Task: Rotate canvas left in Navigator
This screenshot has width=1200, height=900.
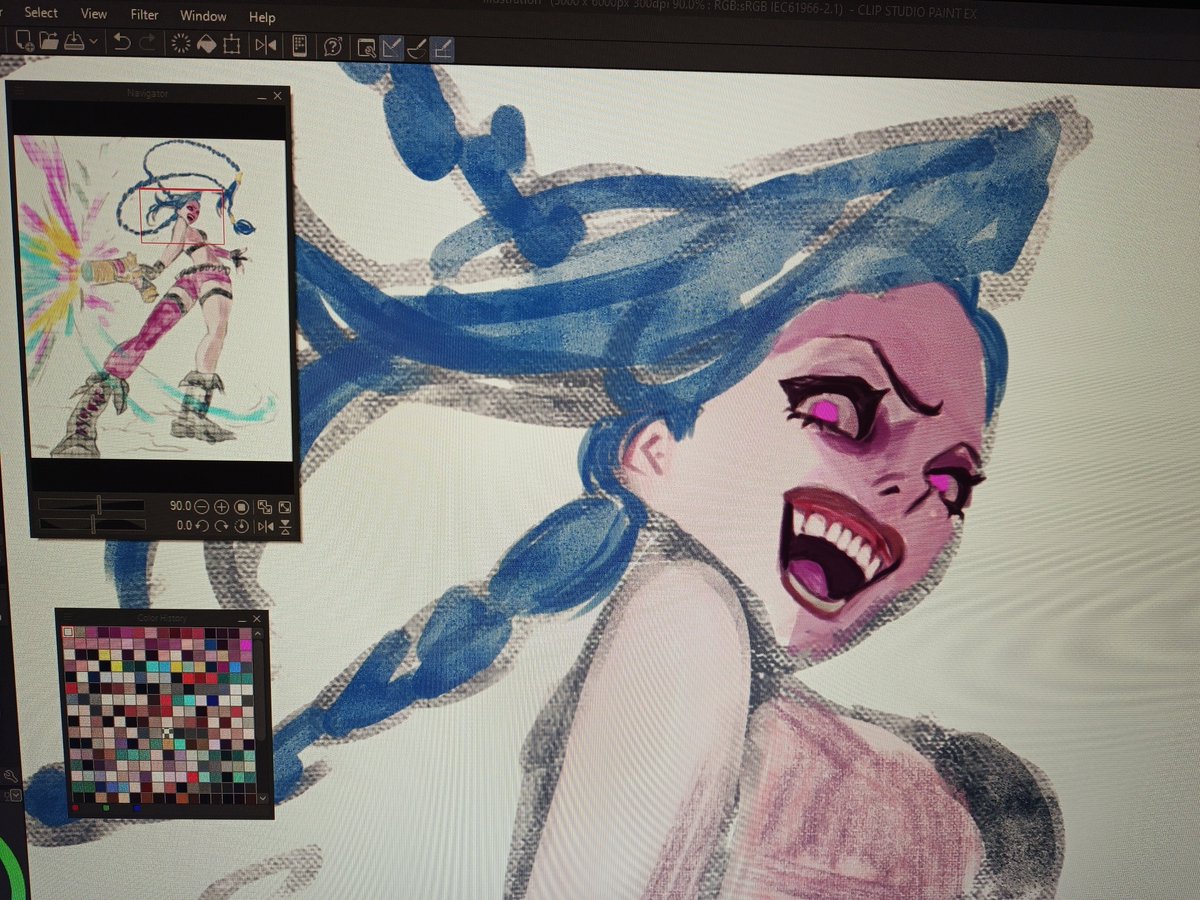Action: 202,526
